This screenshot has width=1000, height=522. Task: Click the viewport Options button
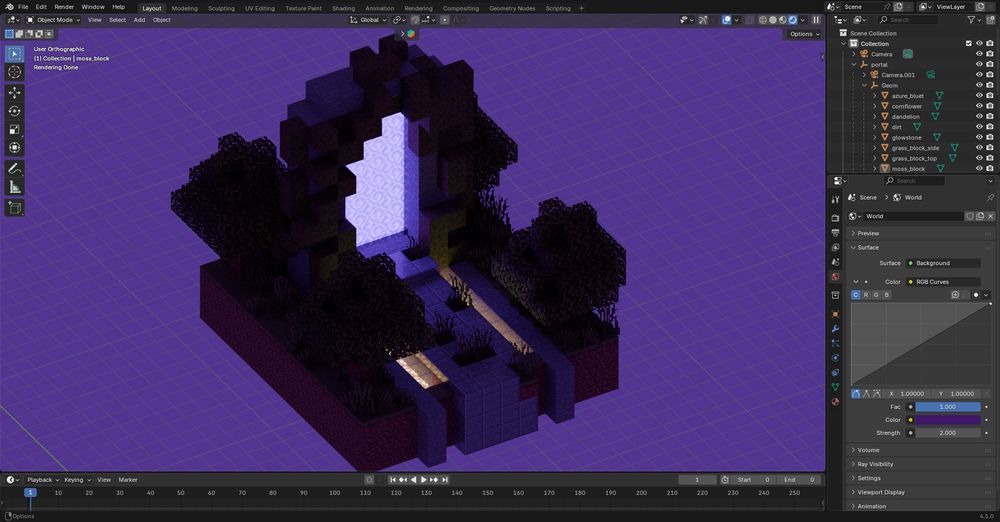[x=804, y=34]
